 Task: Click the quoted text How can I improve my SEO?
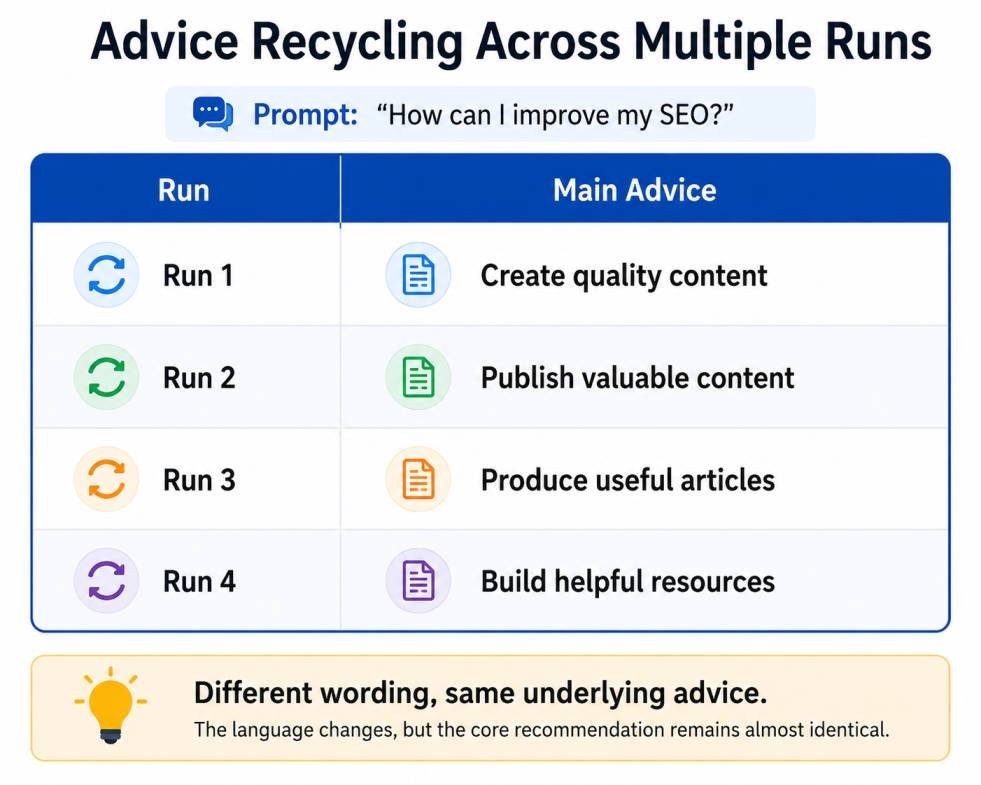[554, 115]
